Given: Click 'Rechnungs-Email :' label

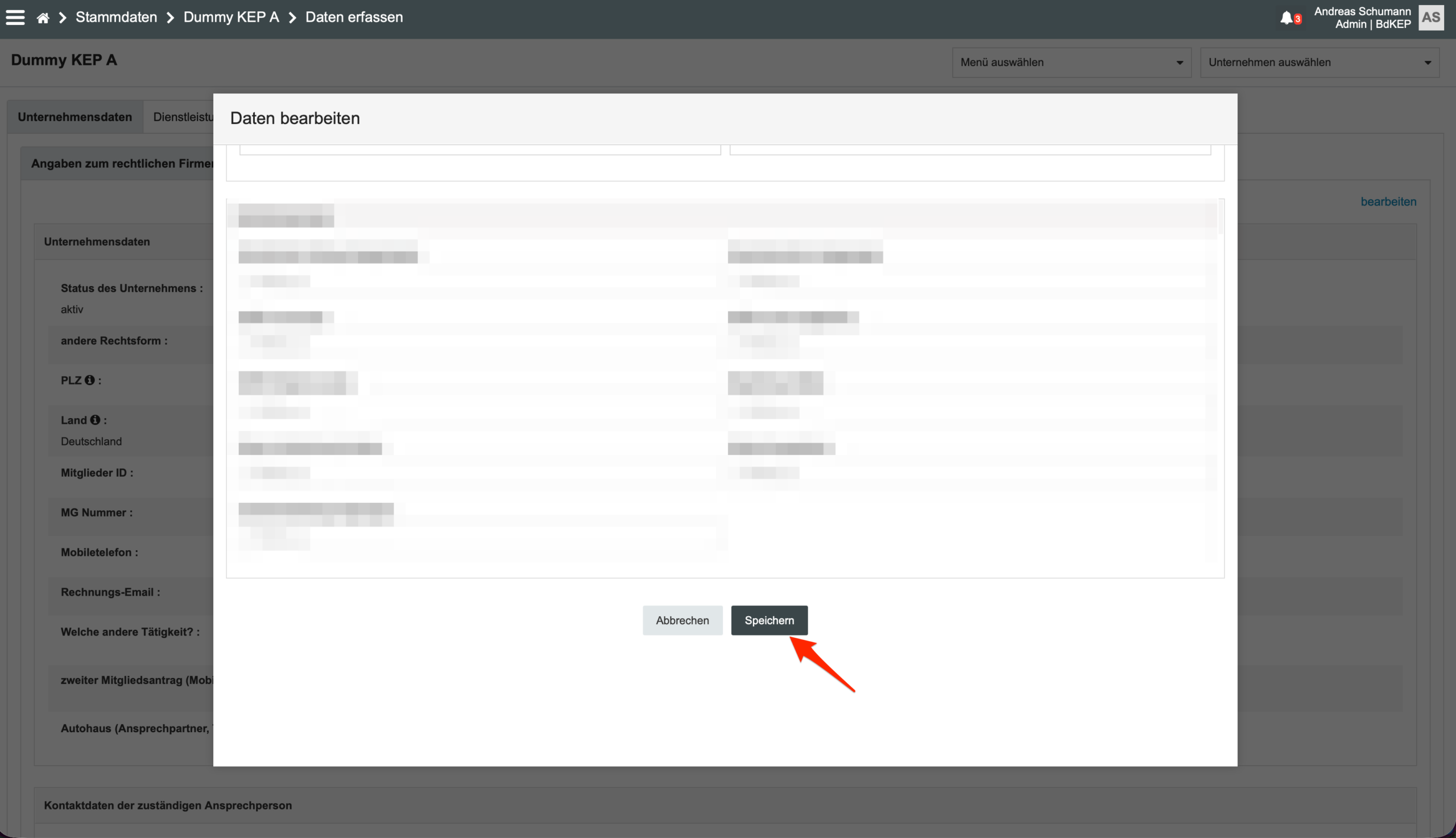Looking at the screenshot, I should [110, 592].
